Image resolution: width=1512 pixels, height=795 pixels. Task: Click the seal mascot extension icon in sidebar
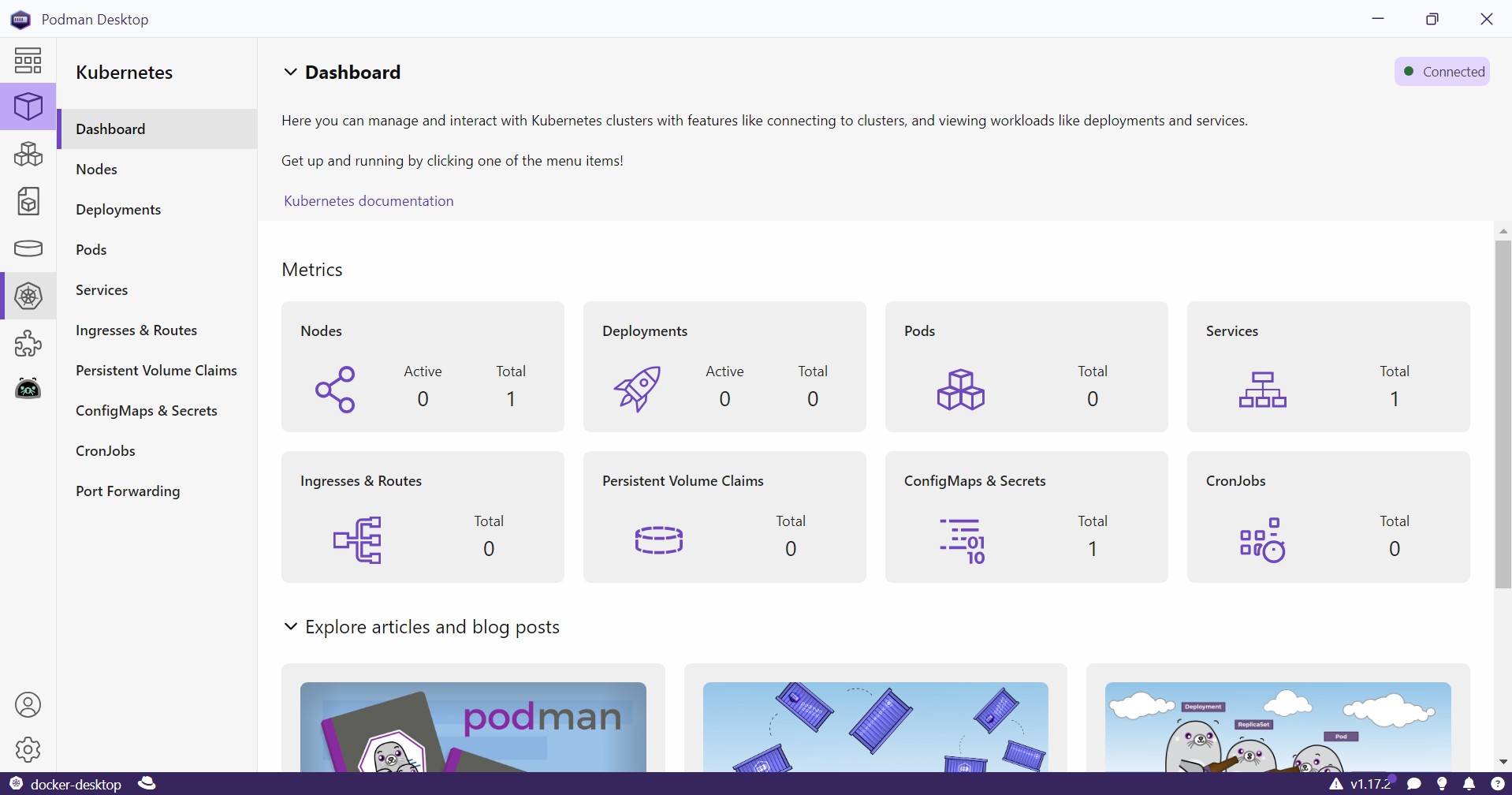tap(28, 388)
